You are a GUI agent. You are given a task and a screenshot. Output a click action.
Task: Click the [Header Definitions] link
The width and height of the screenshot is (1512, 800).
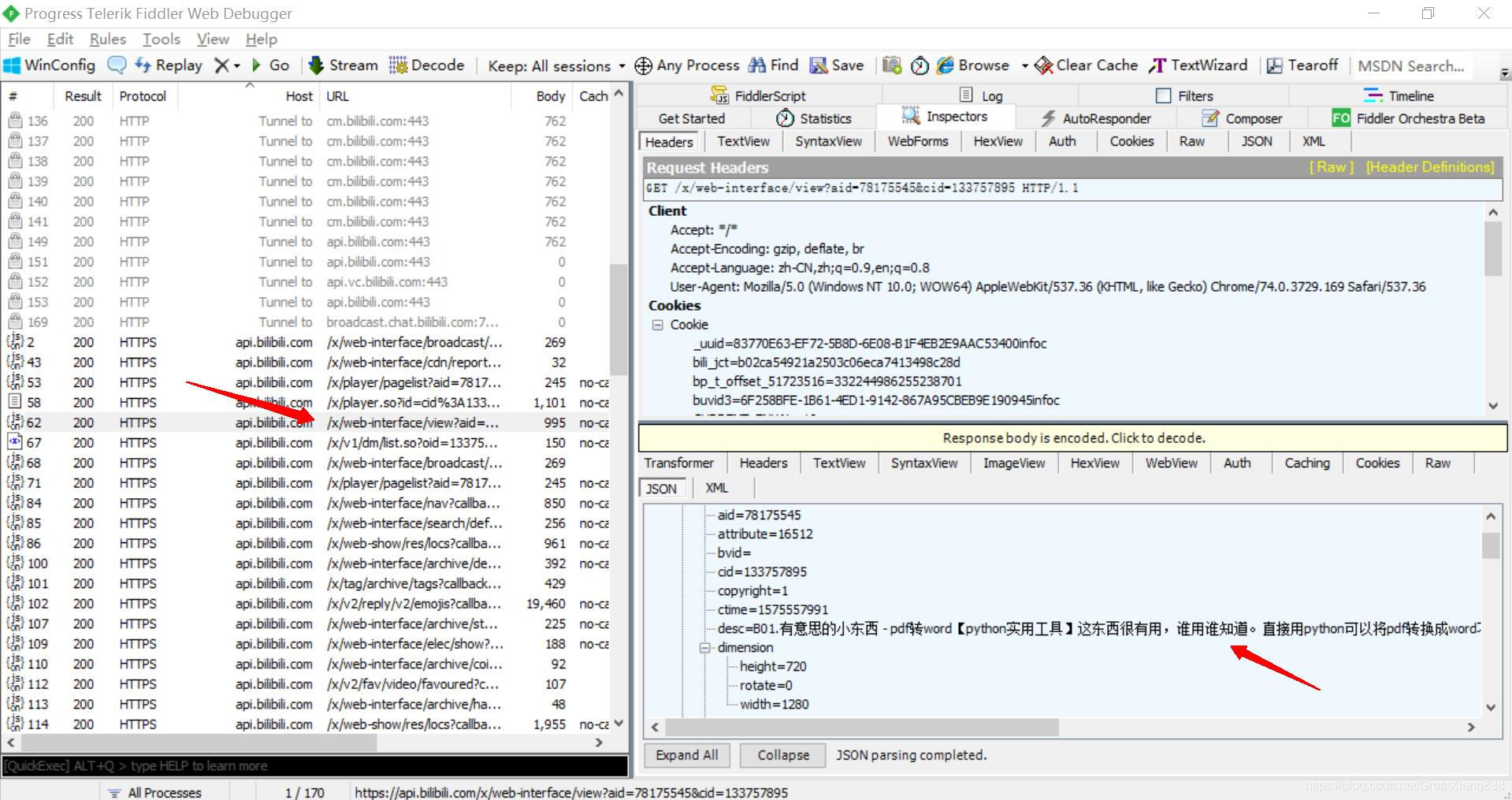(1430, 167)
